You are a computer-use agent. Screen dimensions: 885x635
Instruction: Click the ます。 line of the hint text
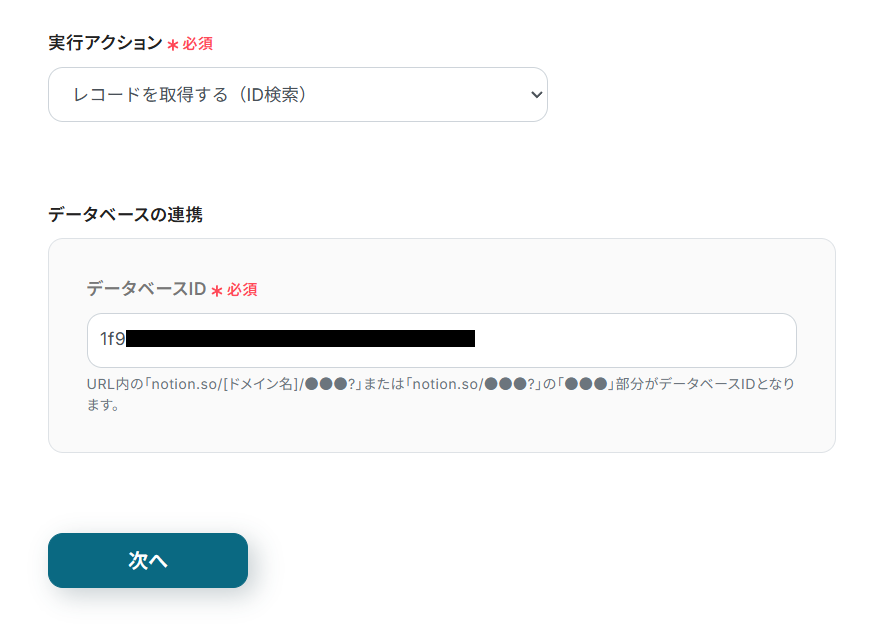coord(103,406)
